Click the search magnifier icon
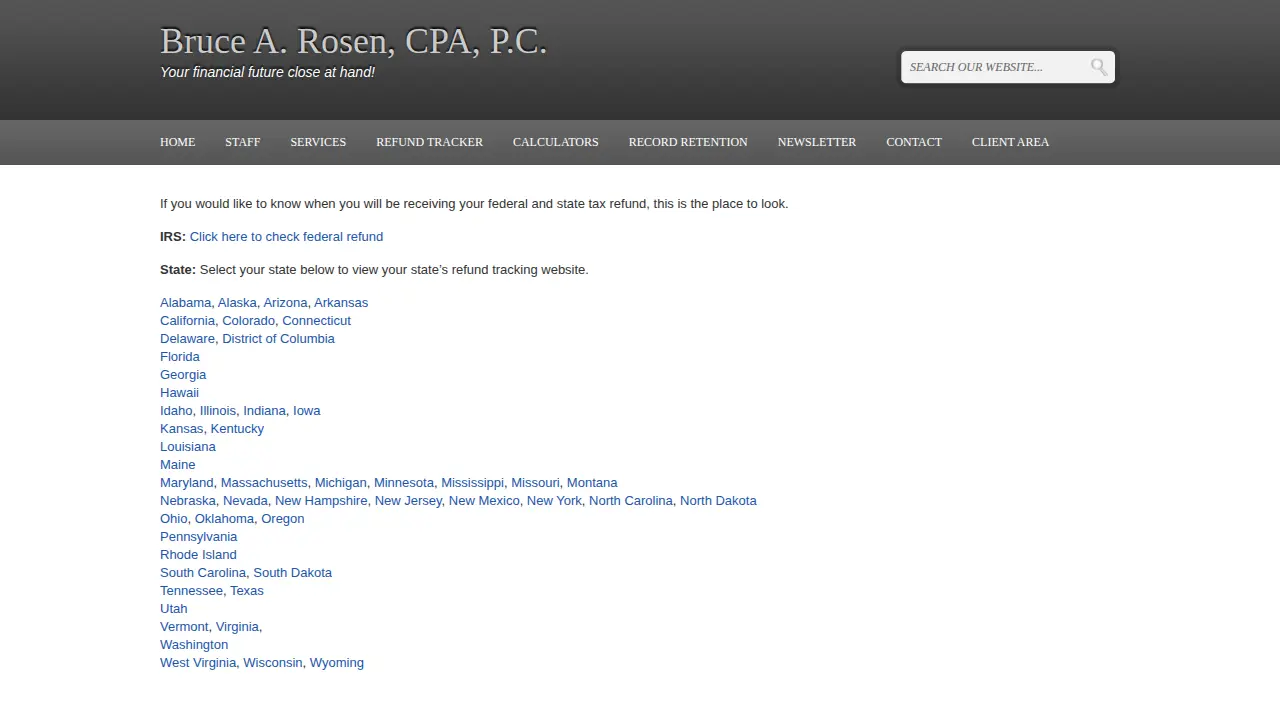 coord(1099,67)
